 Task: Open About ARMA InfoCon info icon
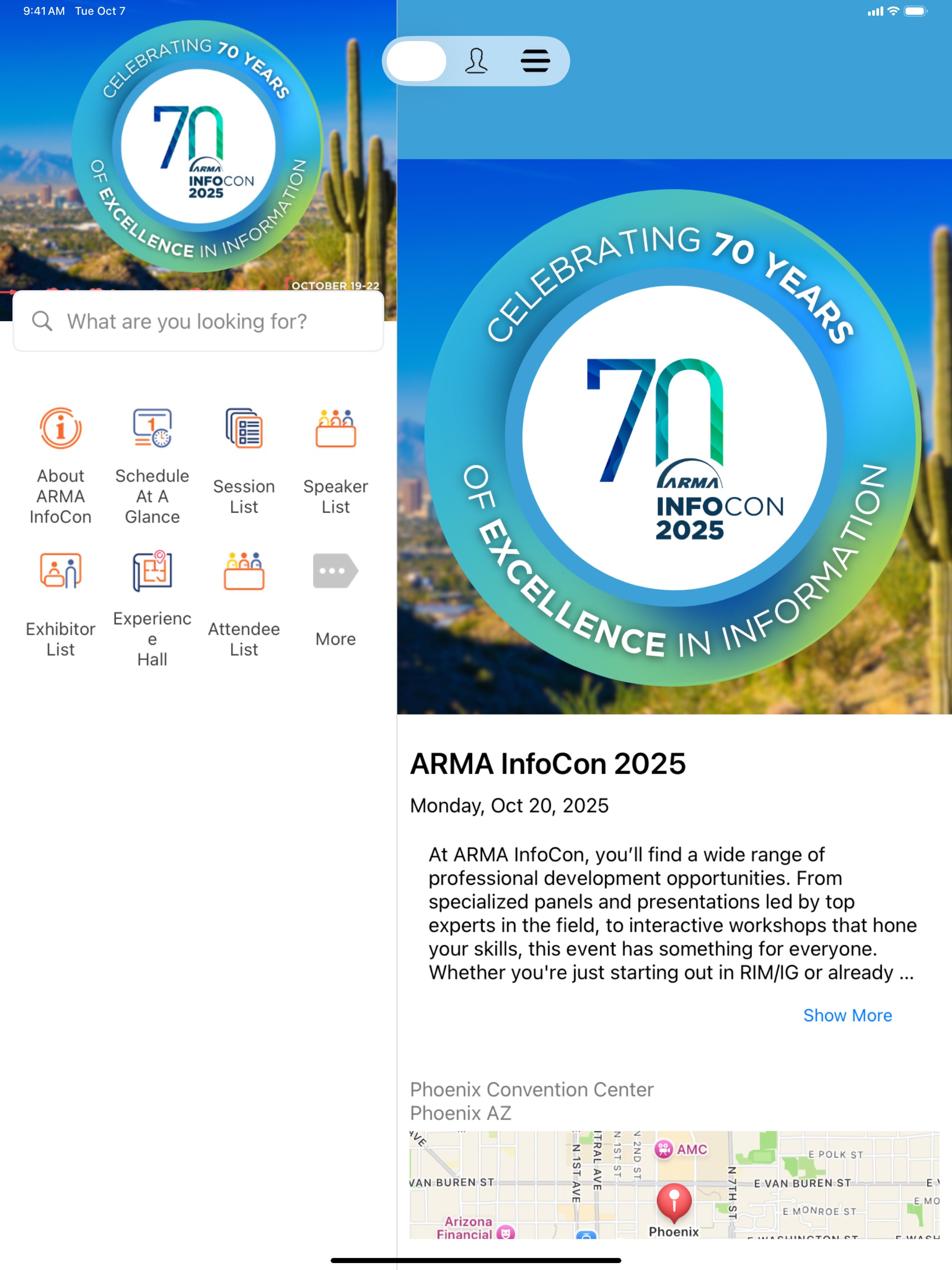[x=60, y=428]
